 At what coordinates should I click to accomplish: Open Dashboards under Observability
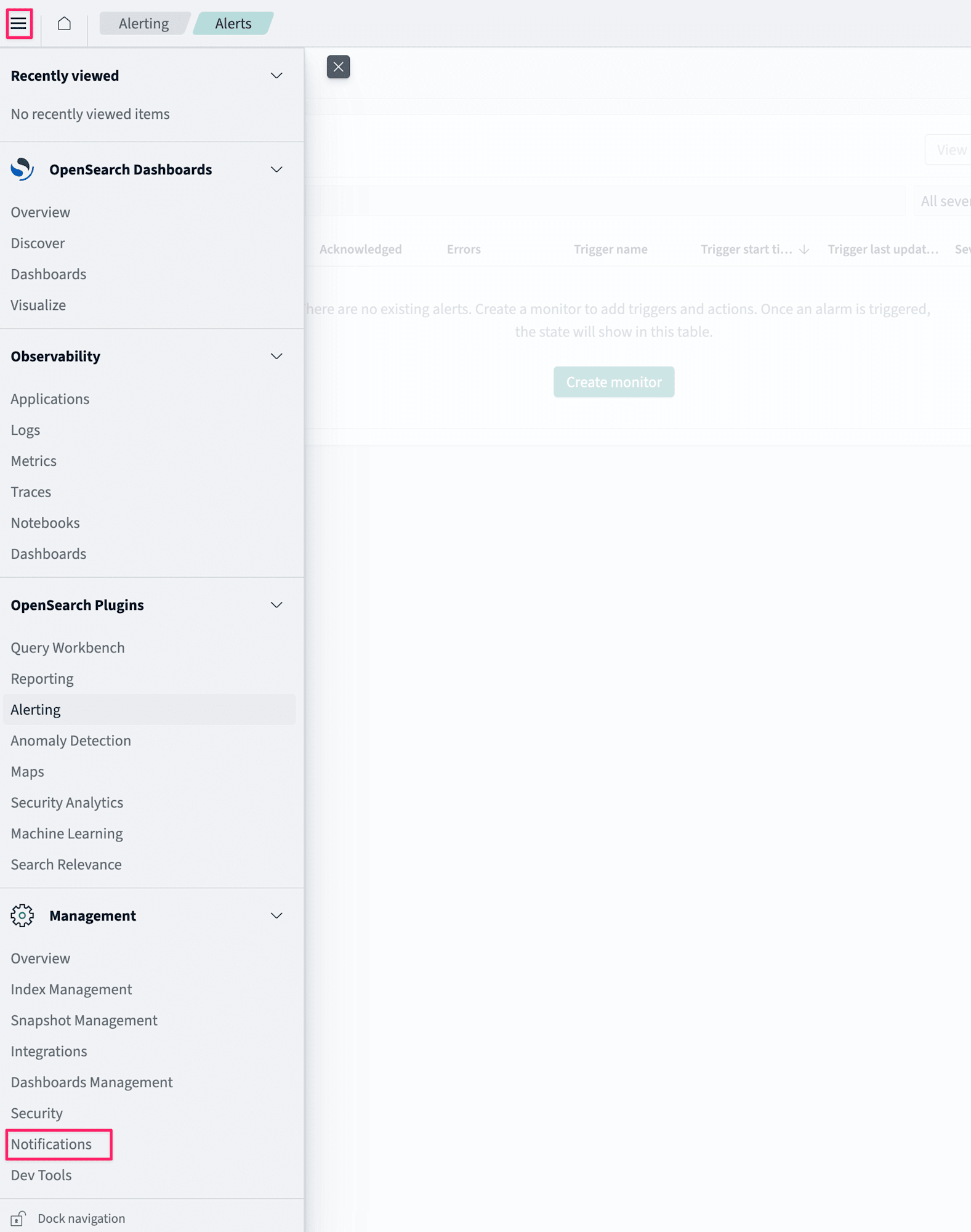coord(49,553)
